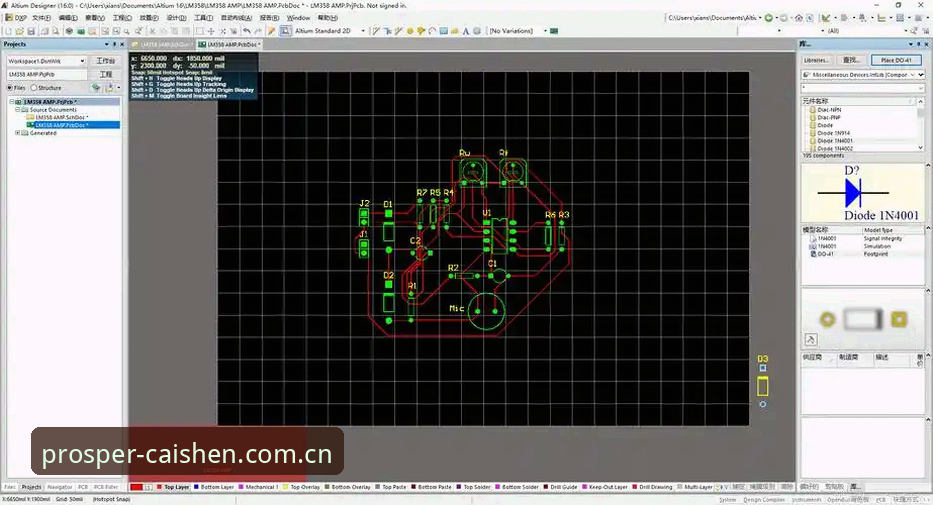Click the 工作台 workspace button
The image size is (933, 505).
point(105,61)
